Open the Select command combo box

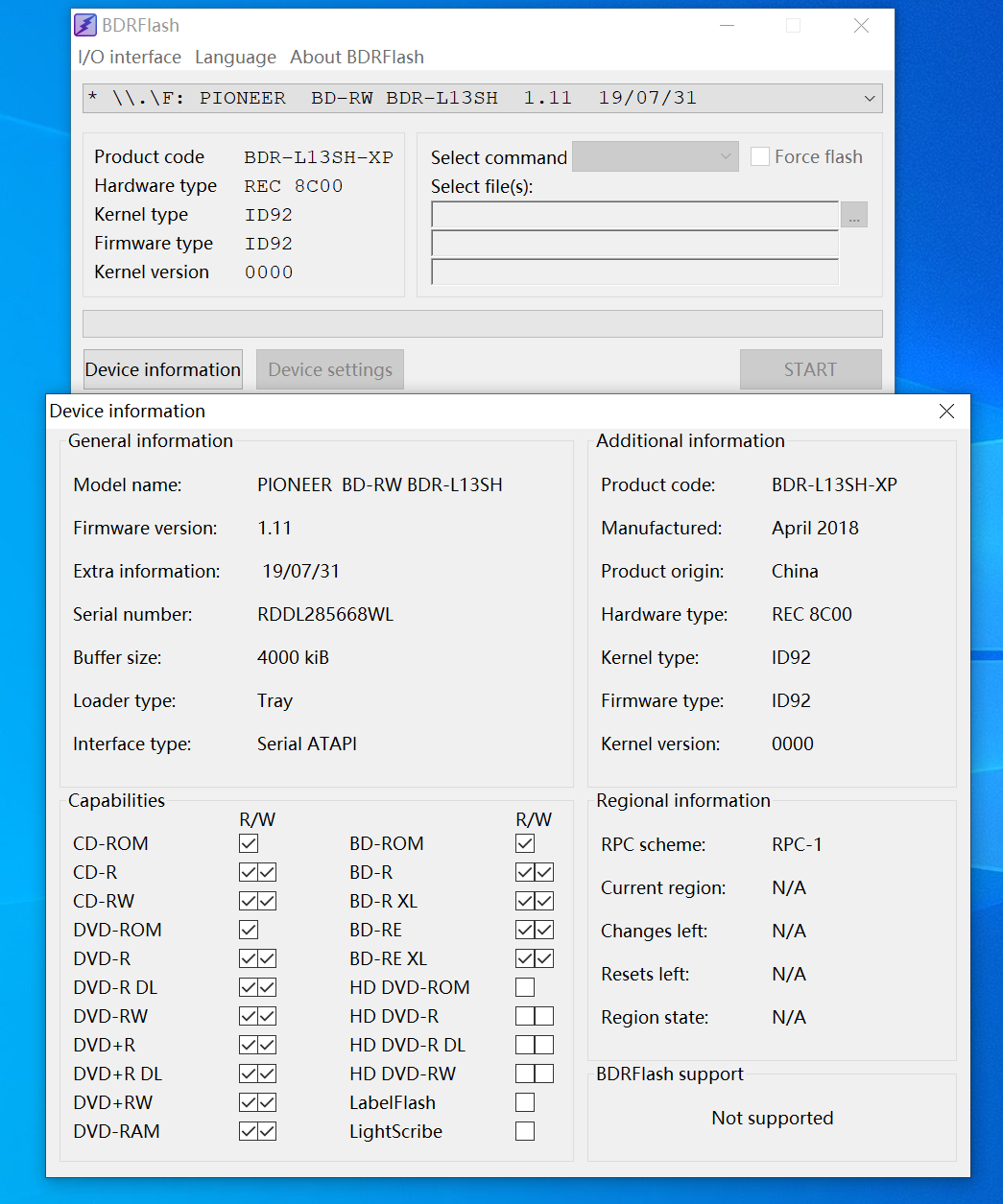656,156
